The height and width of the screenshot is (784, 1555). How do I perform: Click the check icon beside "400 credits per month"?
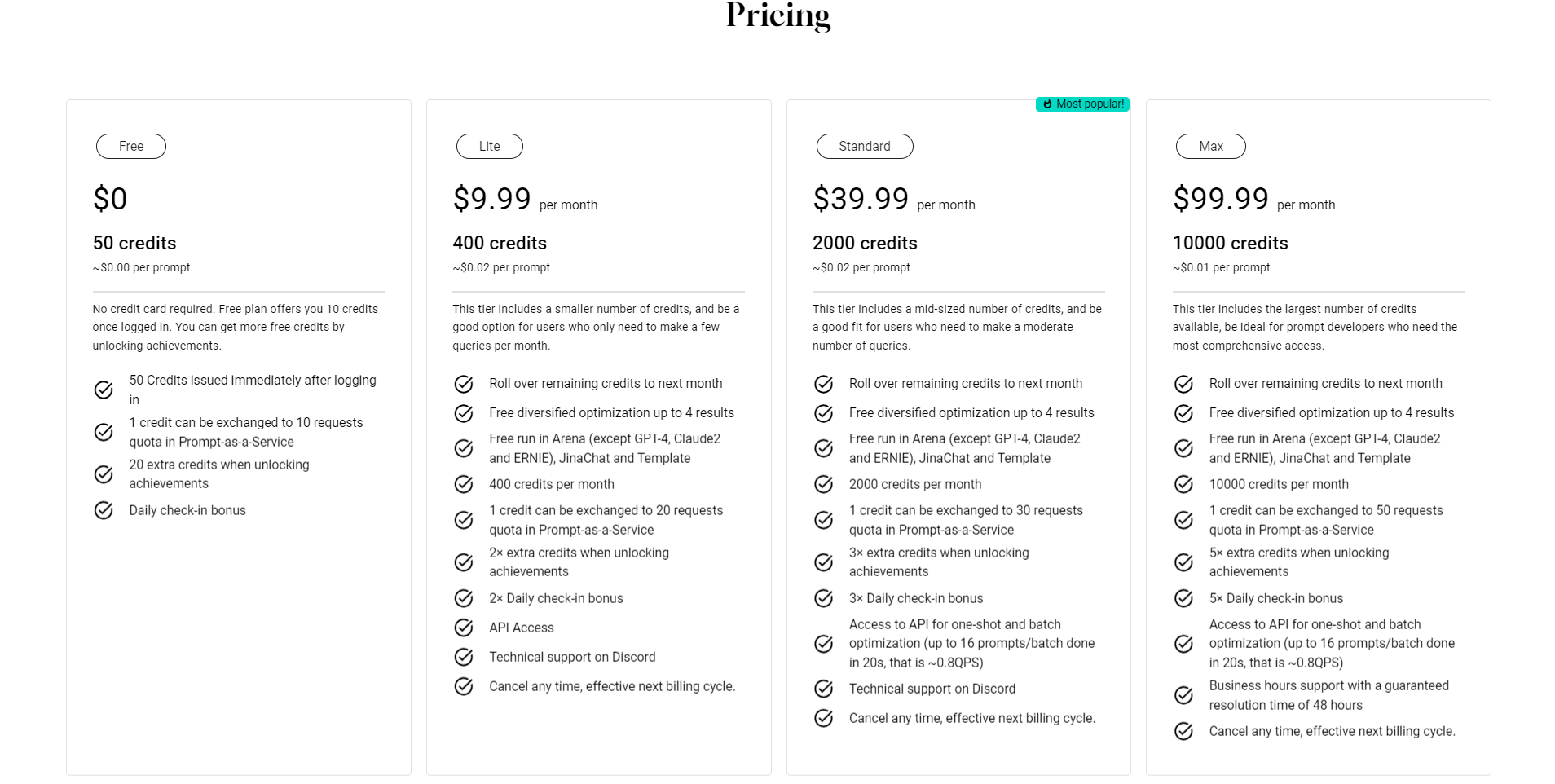(464, 484)
